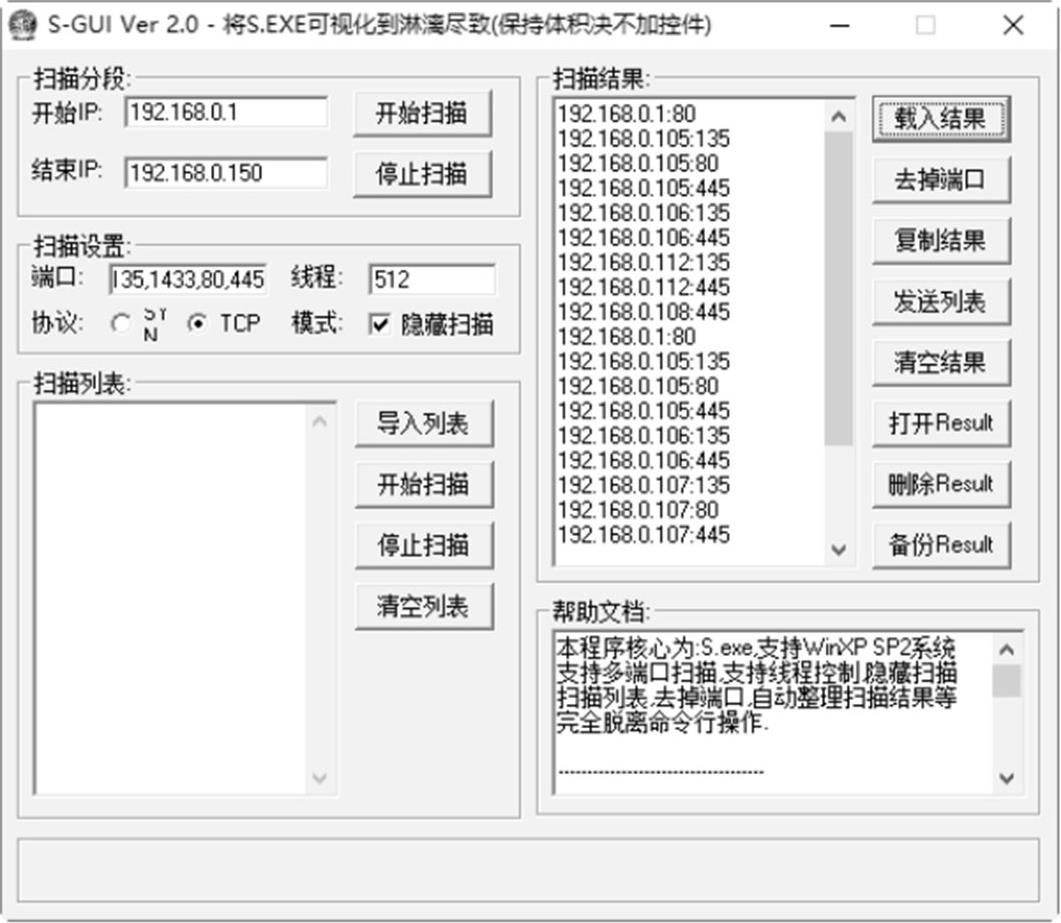This screenshot has height=923, width=1061.
Task: Click the 端口 port list field
Action: [x=187, y=279]
